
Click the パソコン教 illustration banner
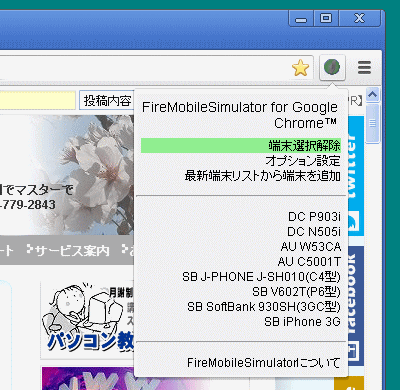coord(87,320)
